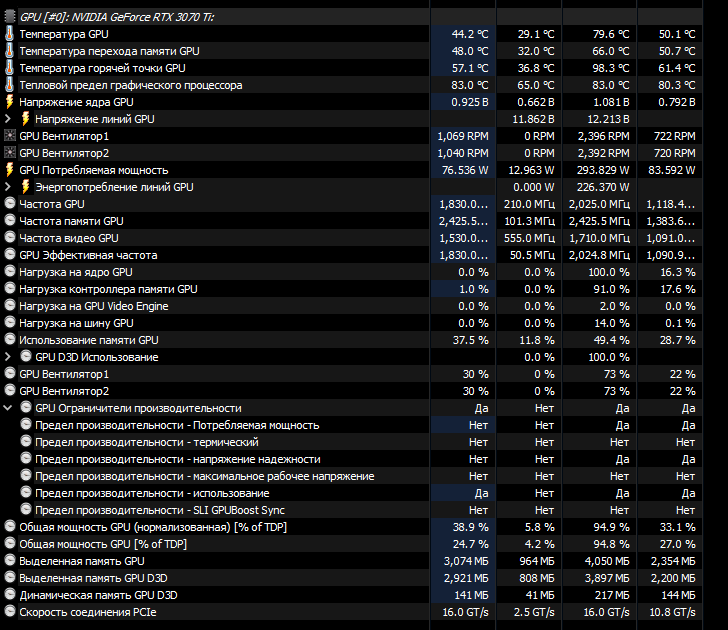Click fan icon of first GPU Вентилятор1 RPM row

[9, 136]
